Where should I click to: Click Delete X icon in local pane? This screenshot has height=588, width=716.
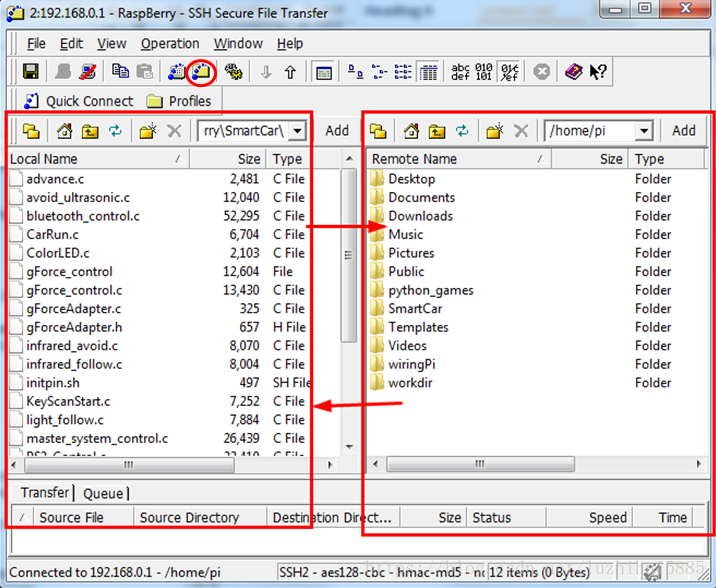pyautogui.click(x=174, y=131)
